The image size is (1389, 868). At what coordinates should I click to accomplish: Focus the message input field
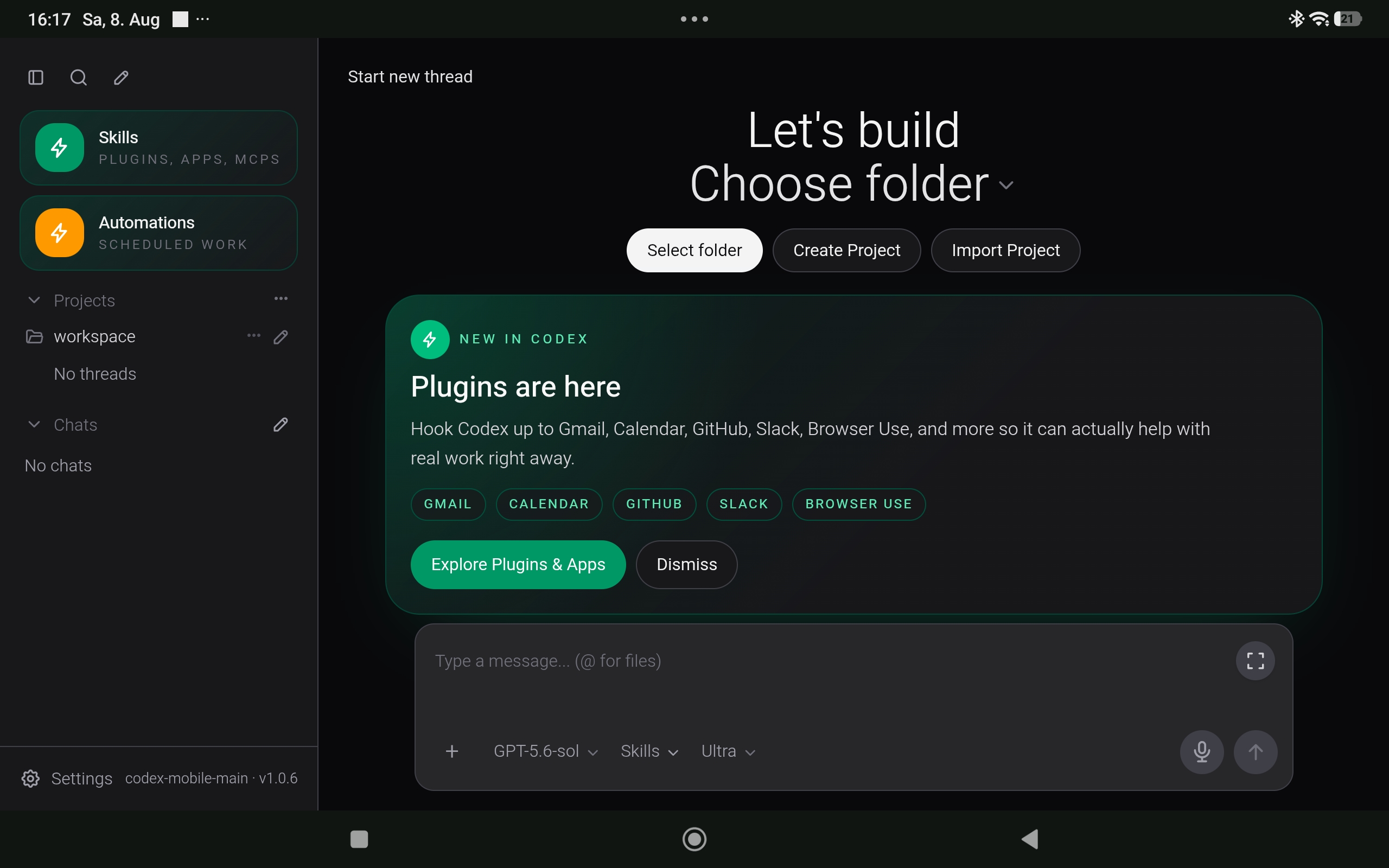[x=826, y=661]
